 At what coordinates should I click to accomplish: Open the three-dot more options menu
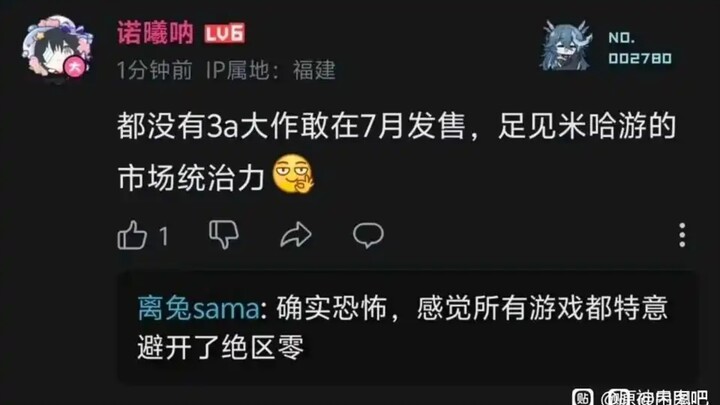click(682, 235)
